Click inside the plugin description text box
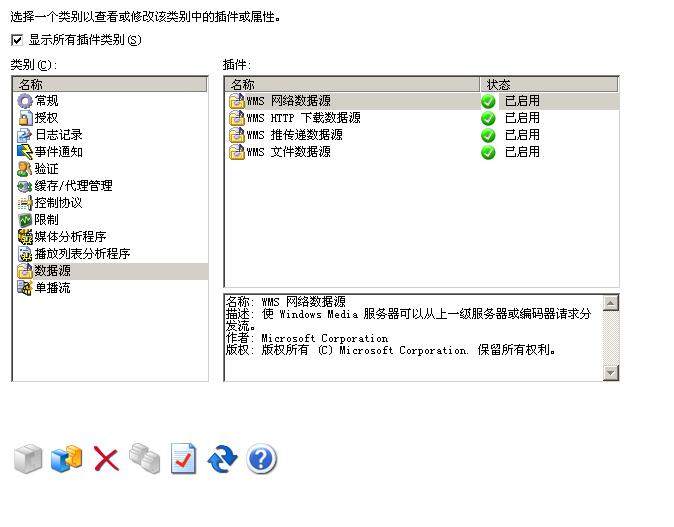 [x=414, y=338]
